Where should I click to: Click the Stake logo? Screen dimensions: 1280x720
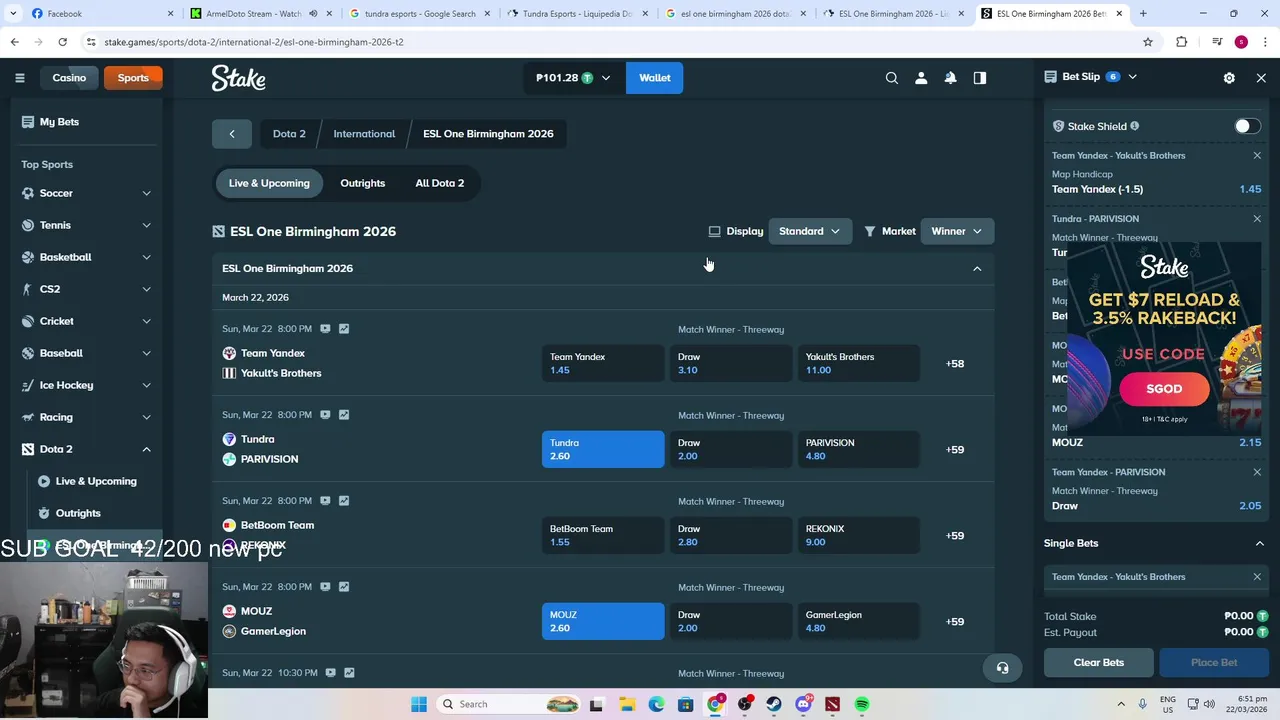pos(238,77)
